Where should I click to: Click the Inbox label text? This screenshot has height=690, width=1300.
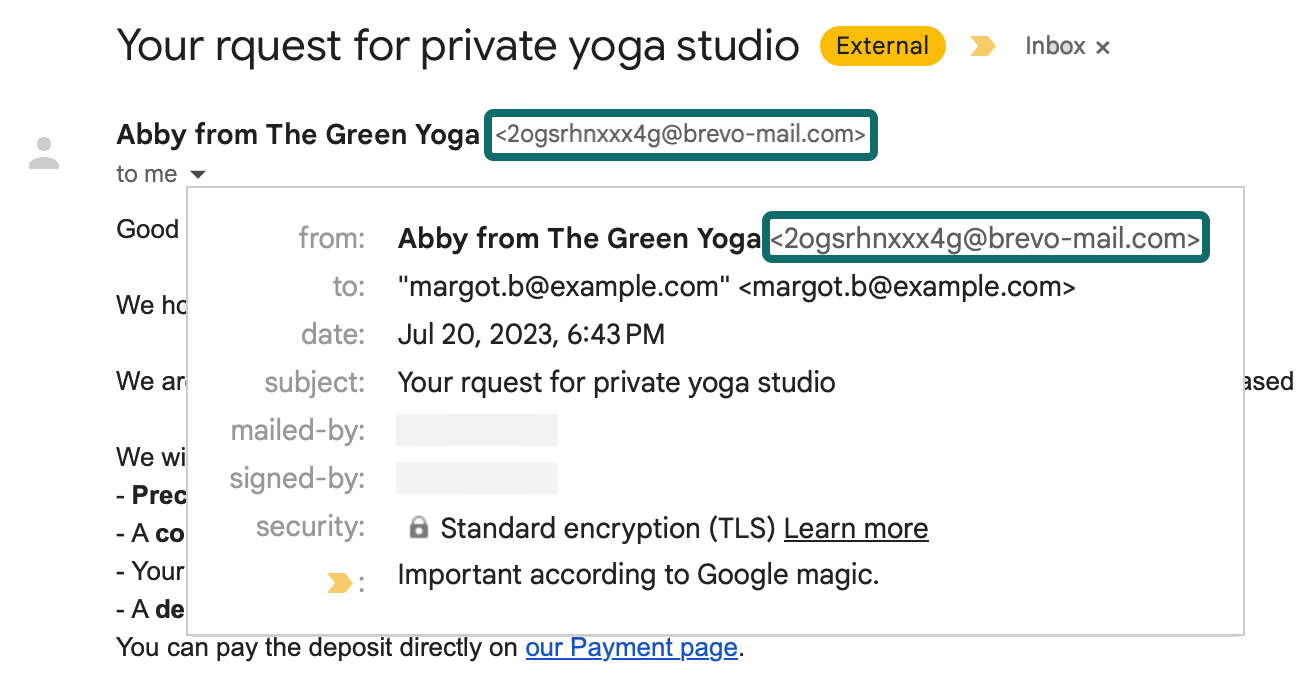pos(1055,46)
